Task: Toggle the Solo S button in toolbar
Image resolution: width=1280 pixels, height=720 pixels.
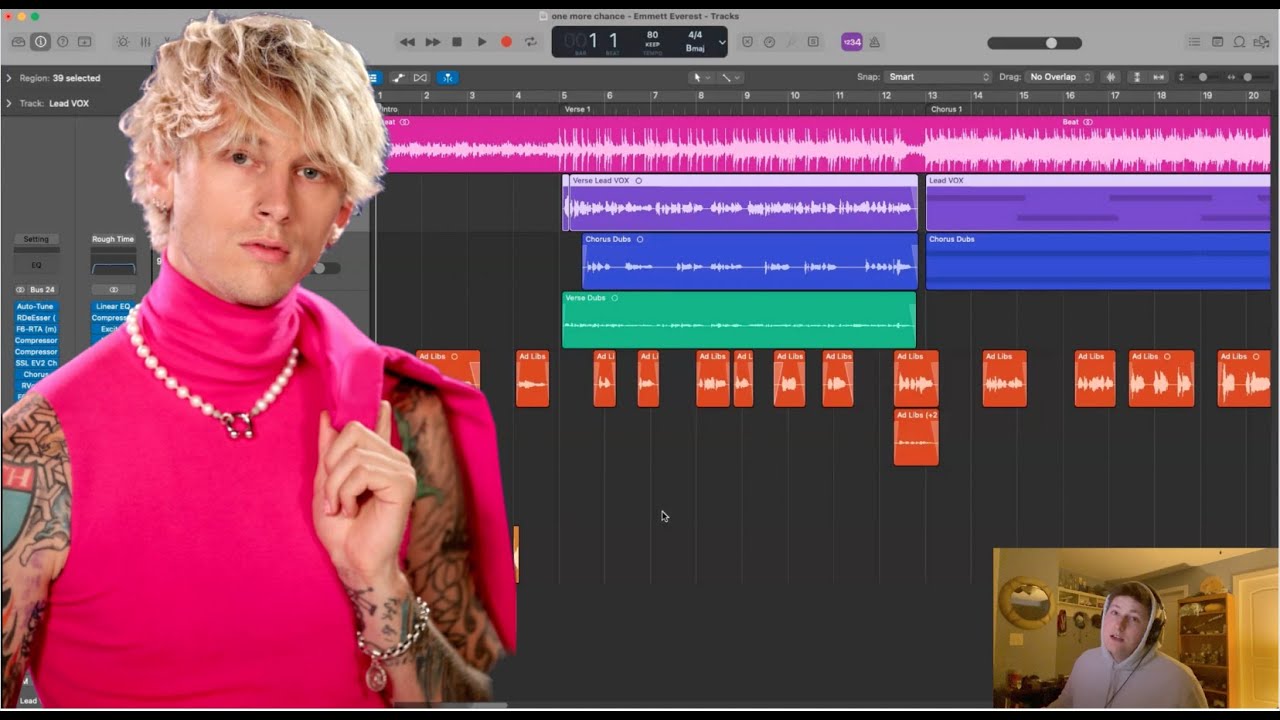Action: click(813, 42)
